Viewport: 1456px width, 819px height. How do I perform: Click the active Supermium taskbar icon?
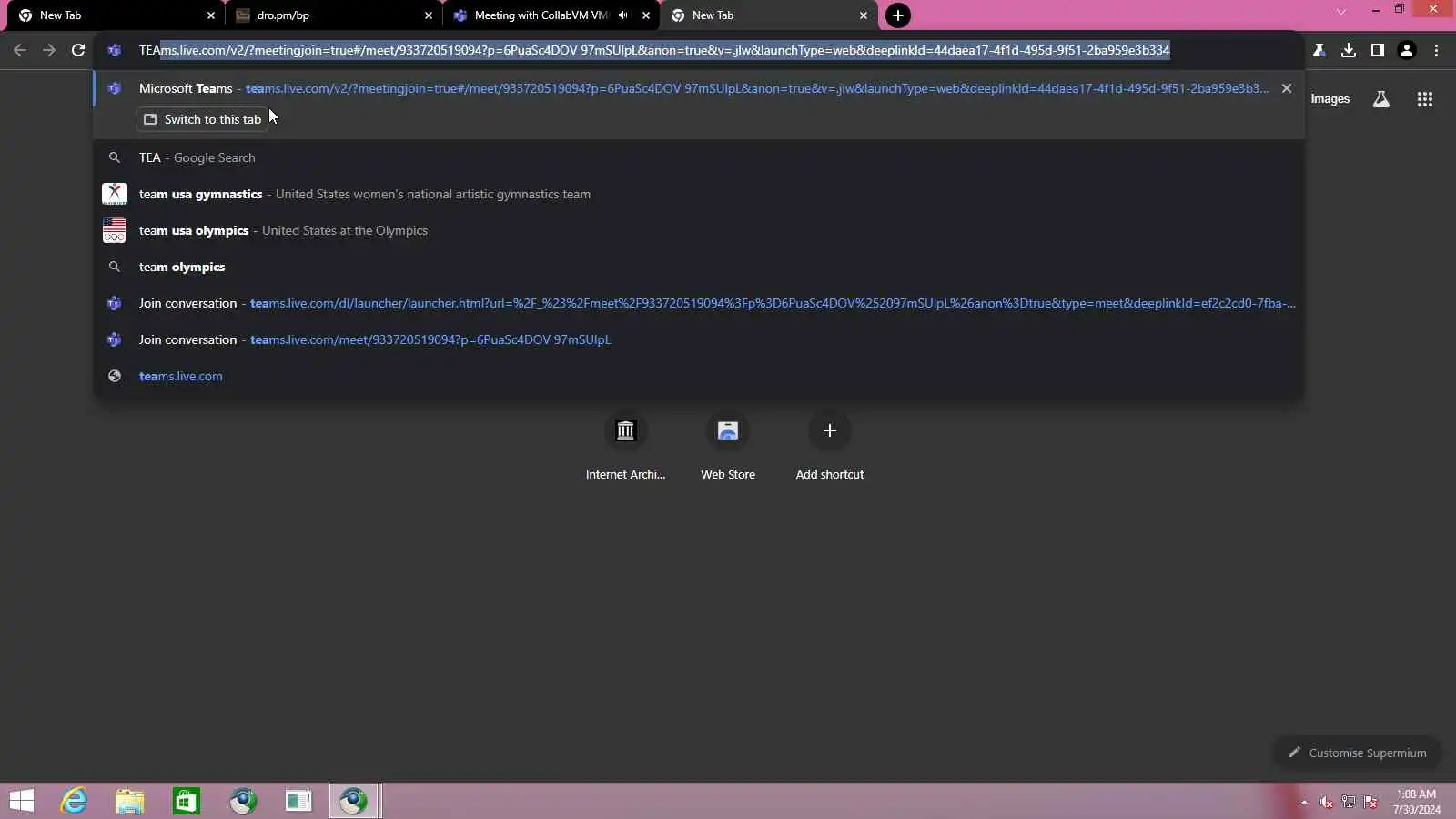[x=354, y=801]
